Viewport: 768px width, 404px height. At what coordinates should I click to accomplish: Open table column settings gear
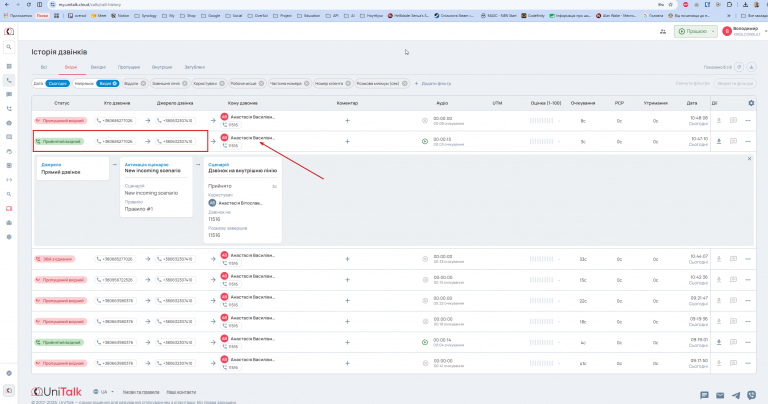tap(751, 103)
